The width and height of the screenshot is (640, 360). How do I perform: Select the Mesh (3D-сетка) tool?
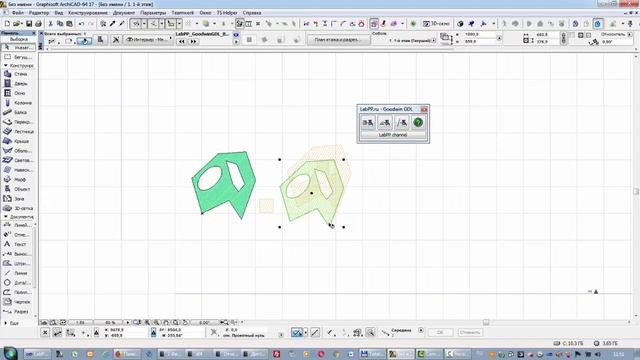coord(18,208)
